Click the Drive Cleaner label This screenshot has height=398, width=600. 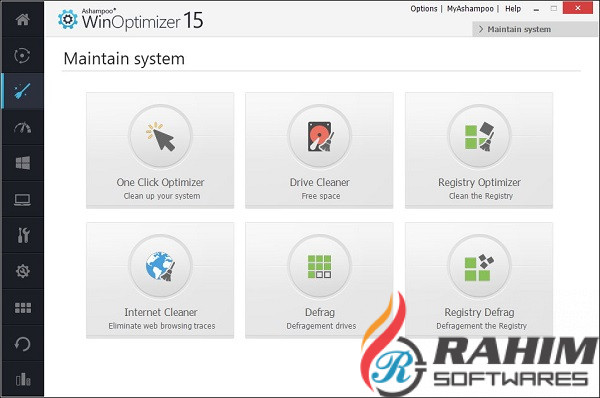coord(320,183)
